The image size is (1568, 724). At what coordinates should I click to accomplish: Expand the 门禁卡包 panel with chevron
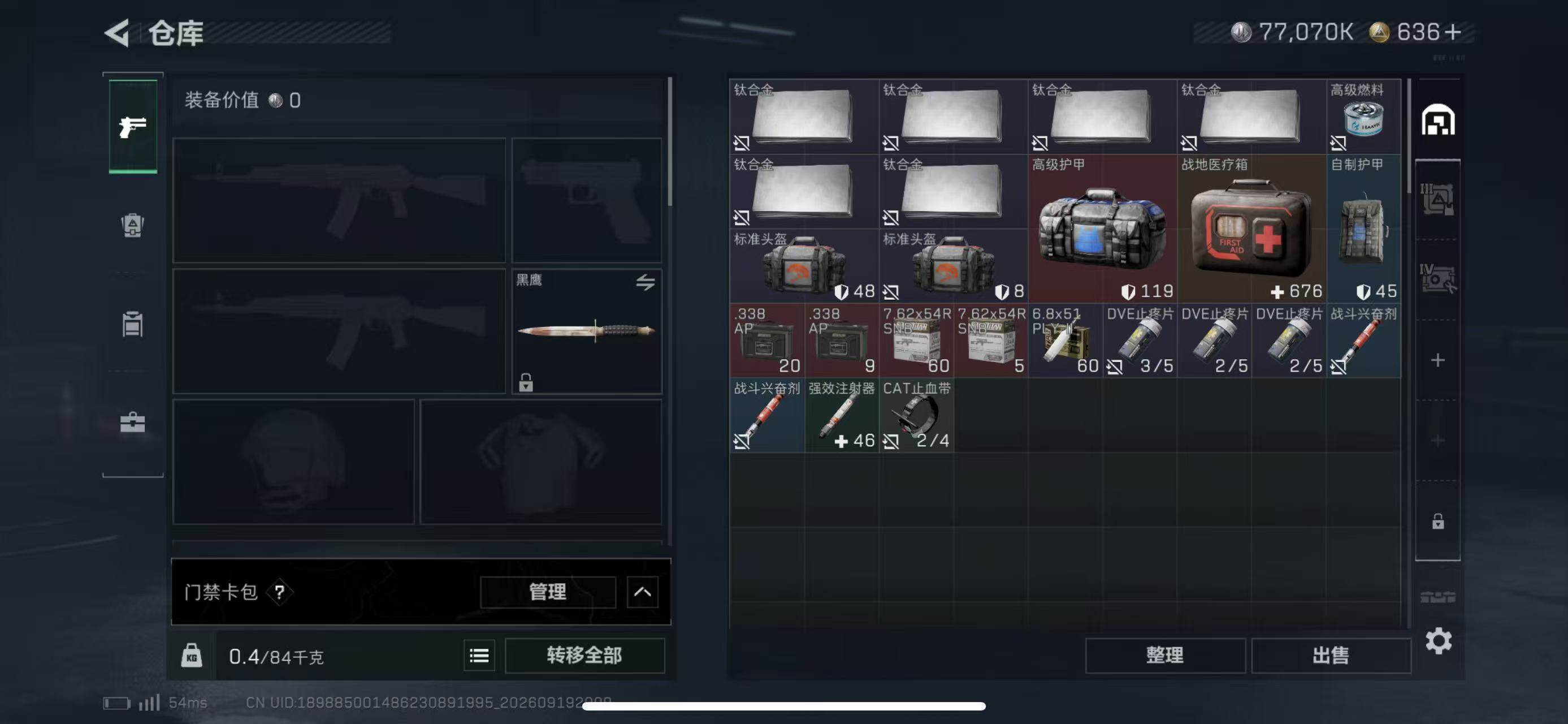pyautogui.click(x=642, y=592)
